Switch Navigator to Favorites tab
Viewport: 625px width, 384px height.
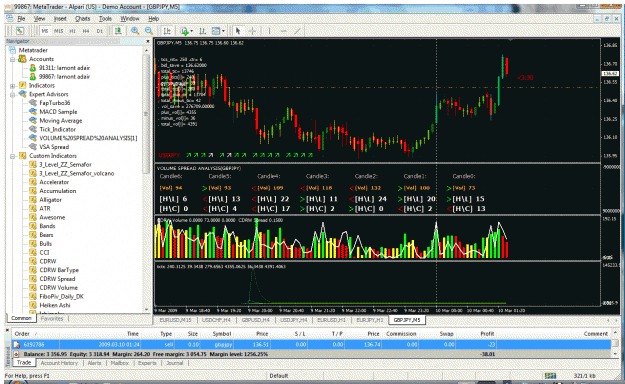pyautogui.click(x=52, y=318)
